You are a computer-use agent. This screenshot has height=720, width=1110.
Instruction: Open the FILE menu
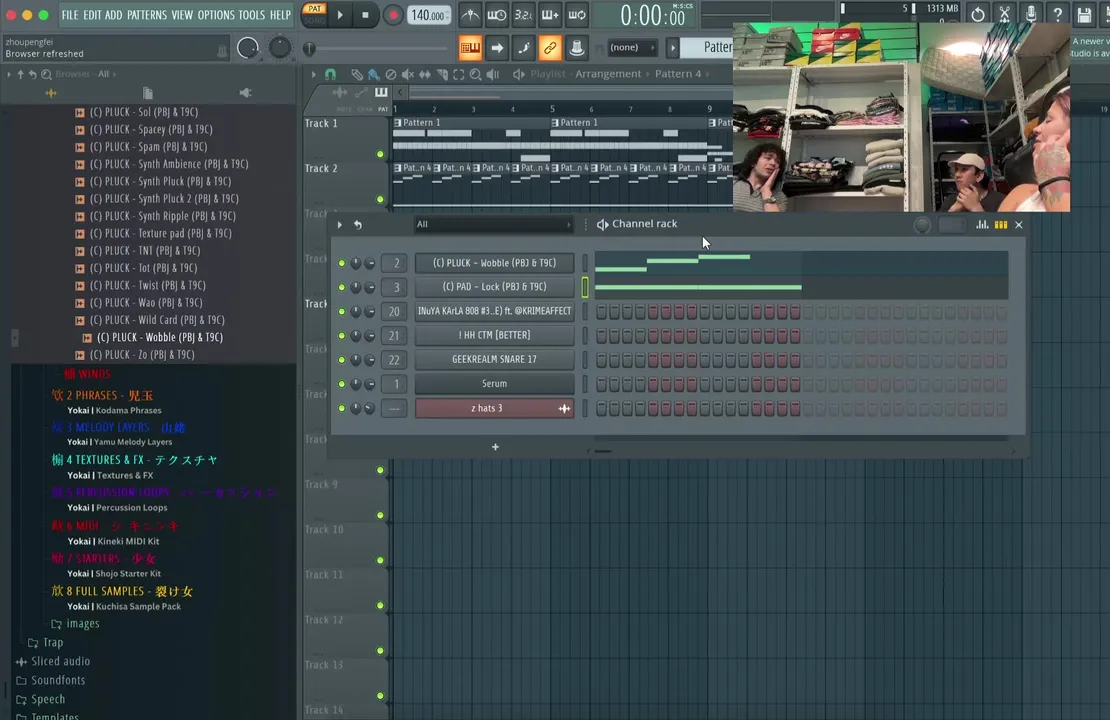[x=69, y=15]
